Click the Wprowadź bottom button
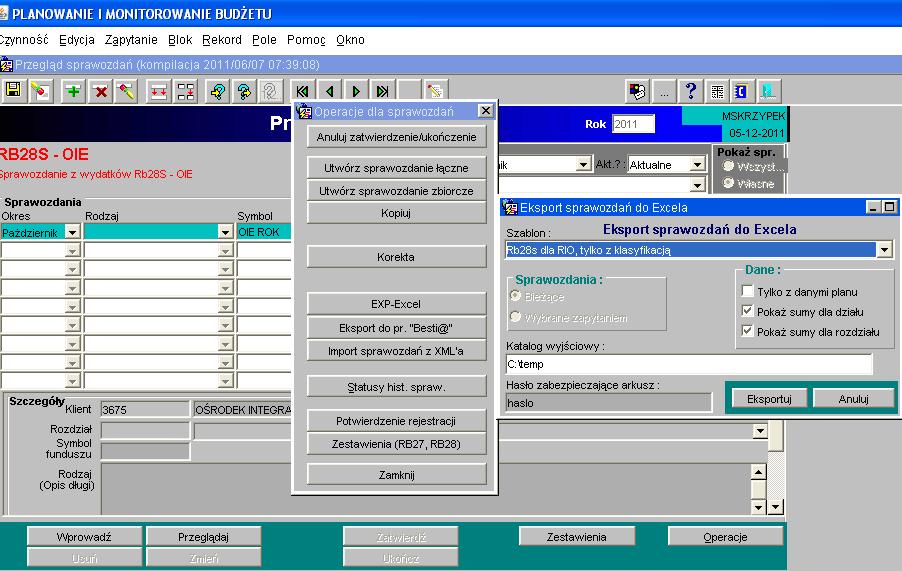The height and width of the screenshot is (571, 902). click(84, 536)
